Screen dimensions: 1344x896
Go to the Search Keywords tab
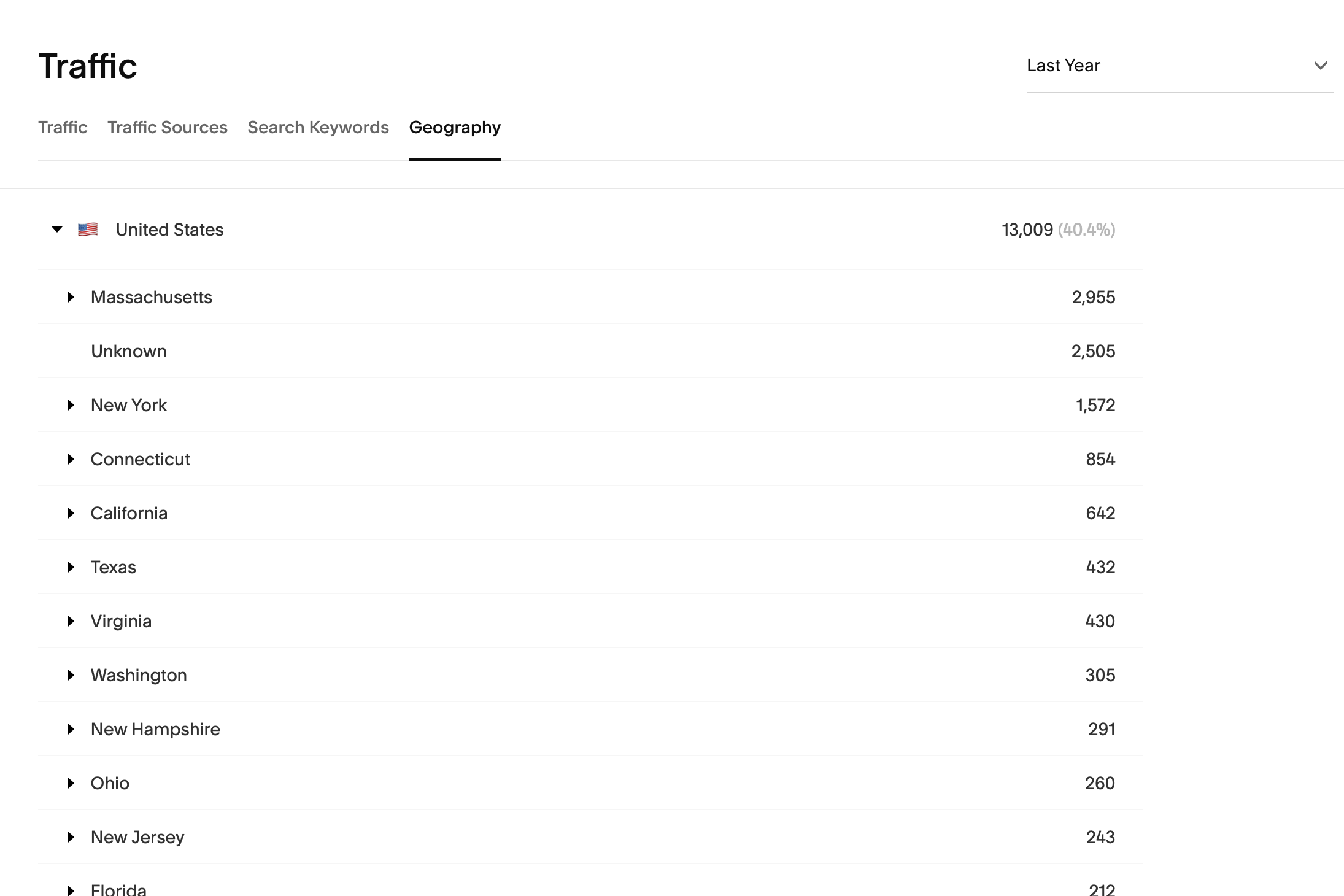(x=318, y=128)
